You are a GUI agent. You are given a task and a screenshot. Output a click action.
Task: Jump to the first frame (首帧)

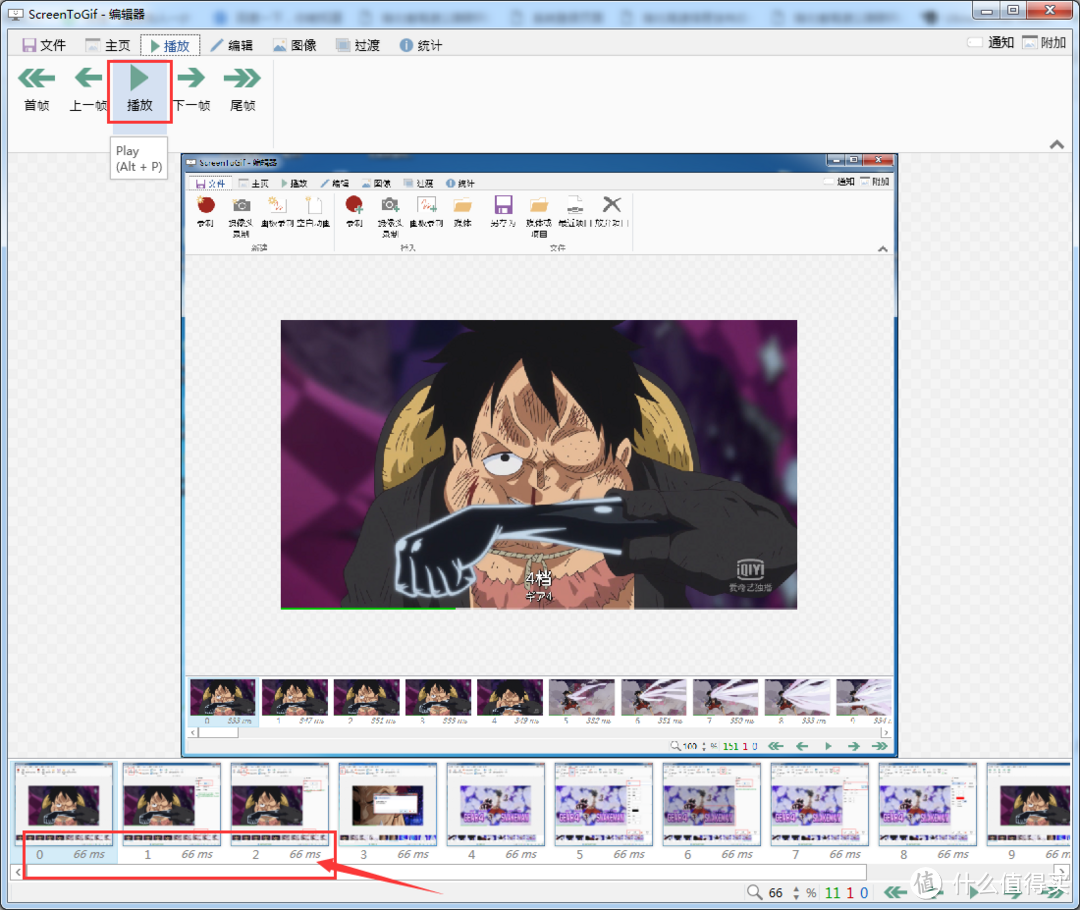pos(37,88)
